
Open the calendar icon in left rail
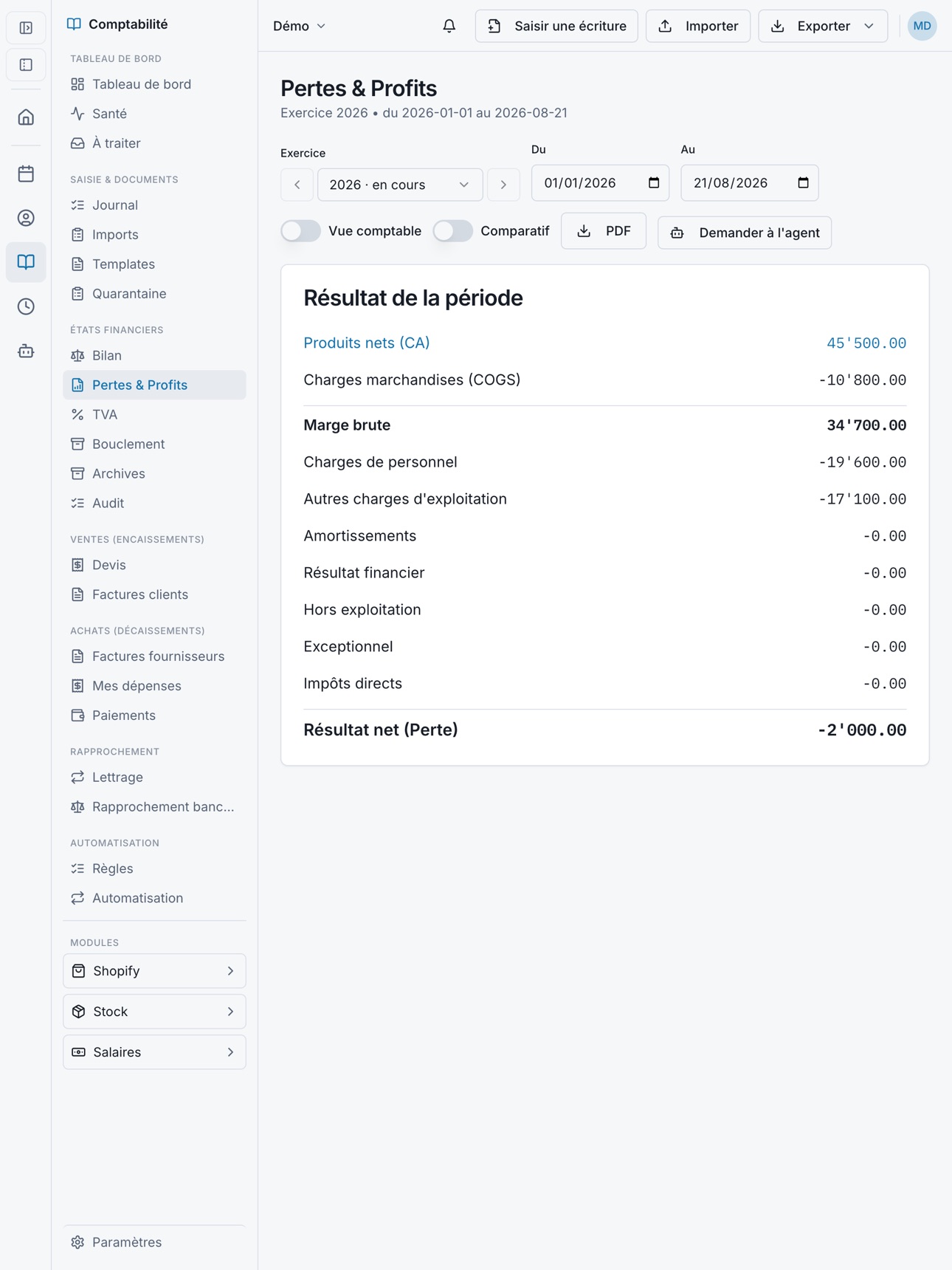point(26,174)
